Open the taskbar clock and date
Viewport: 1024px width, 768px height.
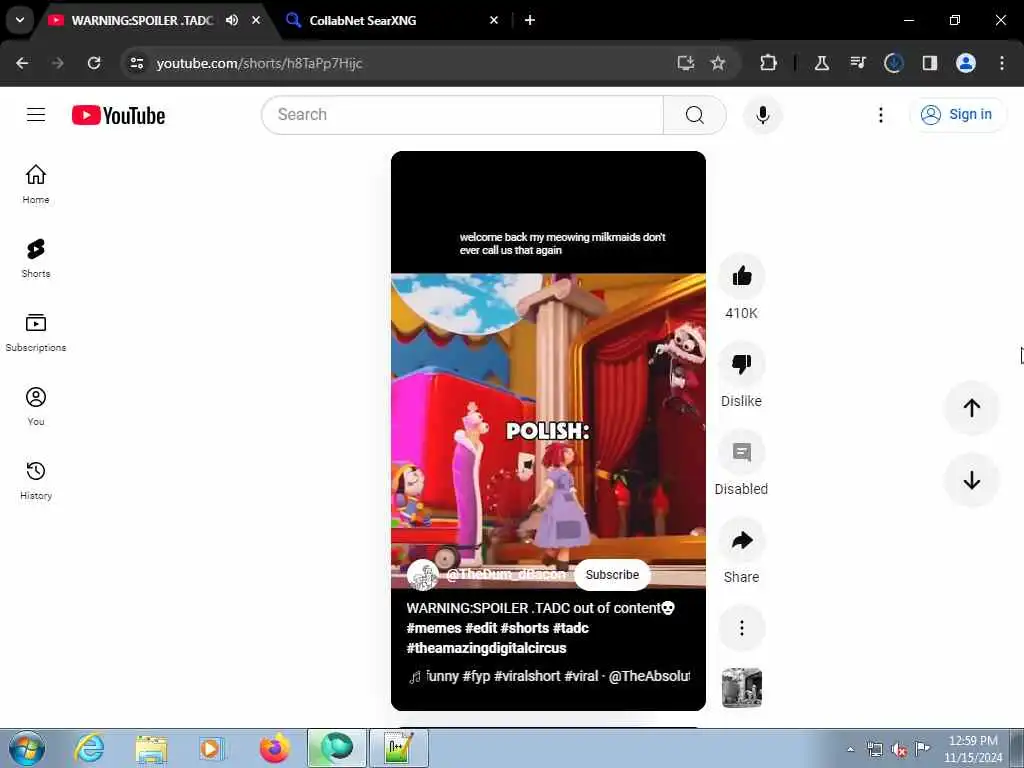pyautogui.click(x=973, y=749)
